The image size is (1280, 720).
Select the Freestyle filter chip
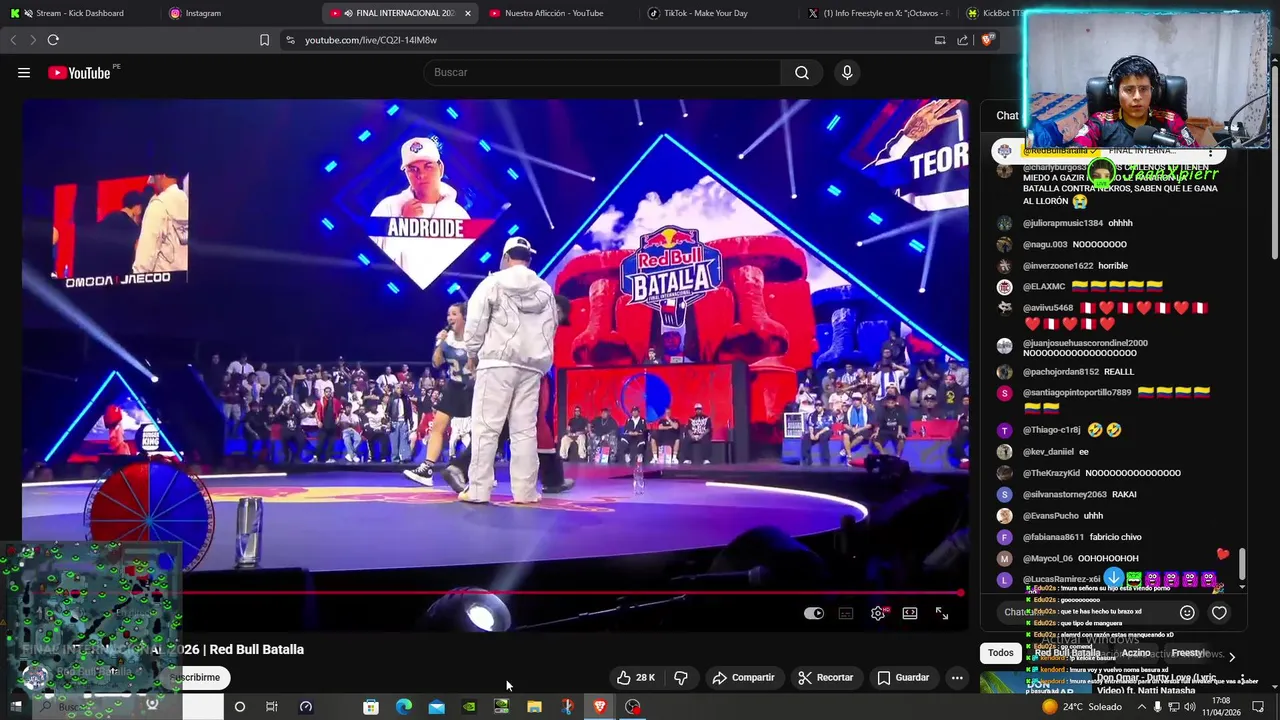[1190, 653]
